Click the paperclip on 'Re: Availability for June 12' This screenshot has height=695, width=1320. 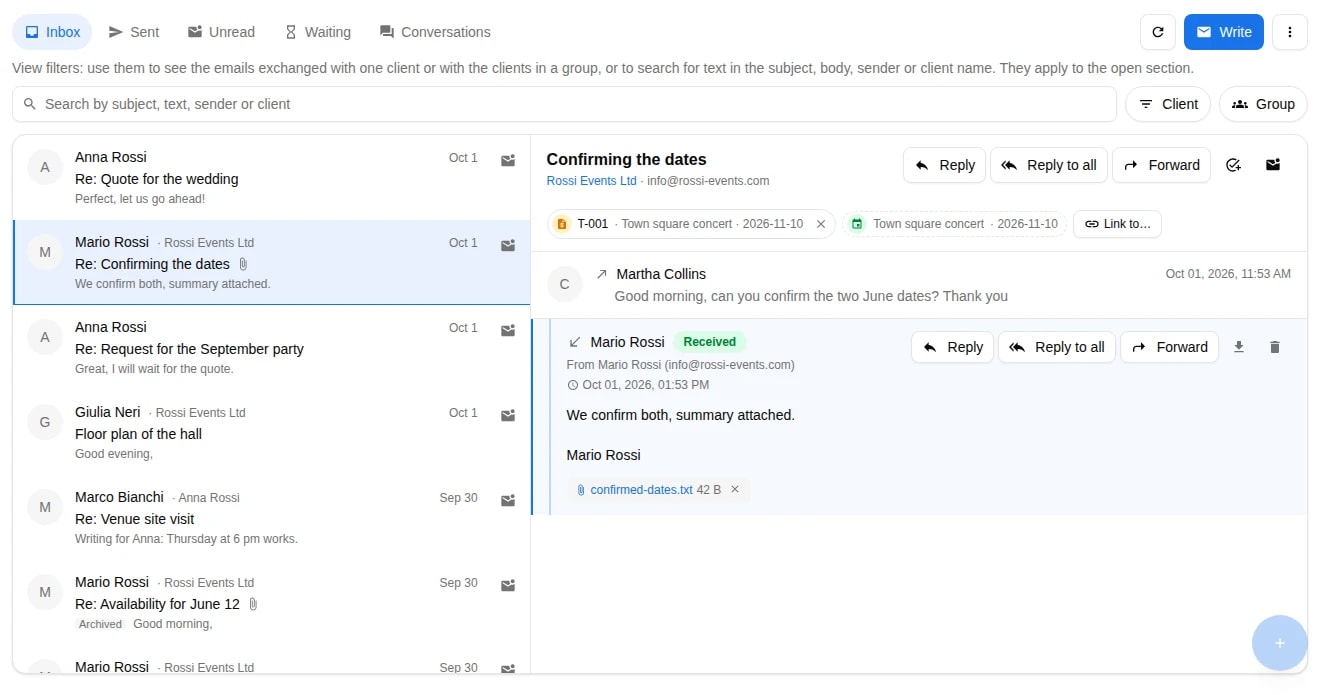(253, 604)
